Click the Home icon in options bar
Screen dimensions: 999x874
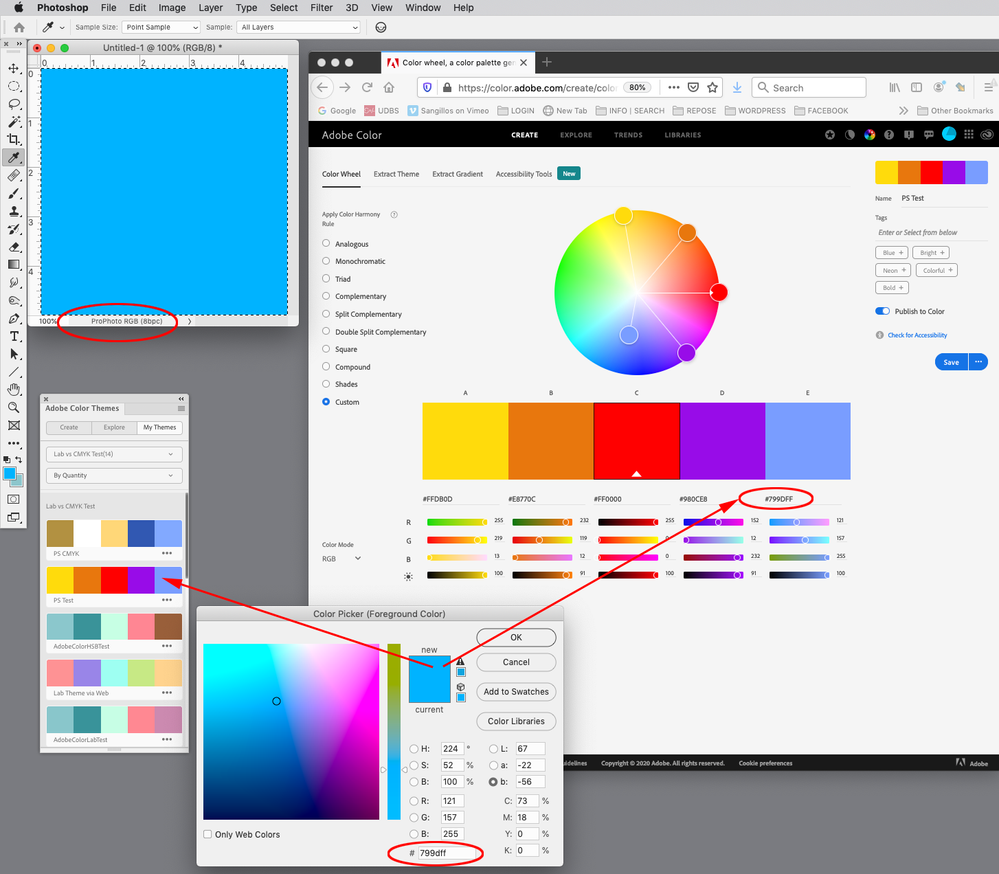click(19, 27)
